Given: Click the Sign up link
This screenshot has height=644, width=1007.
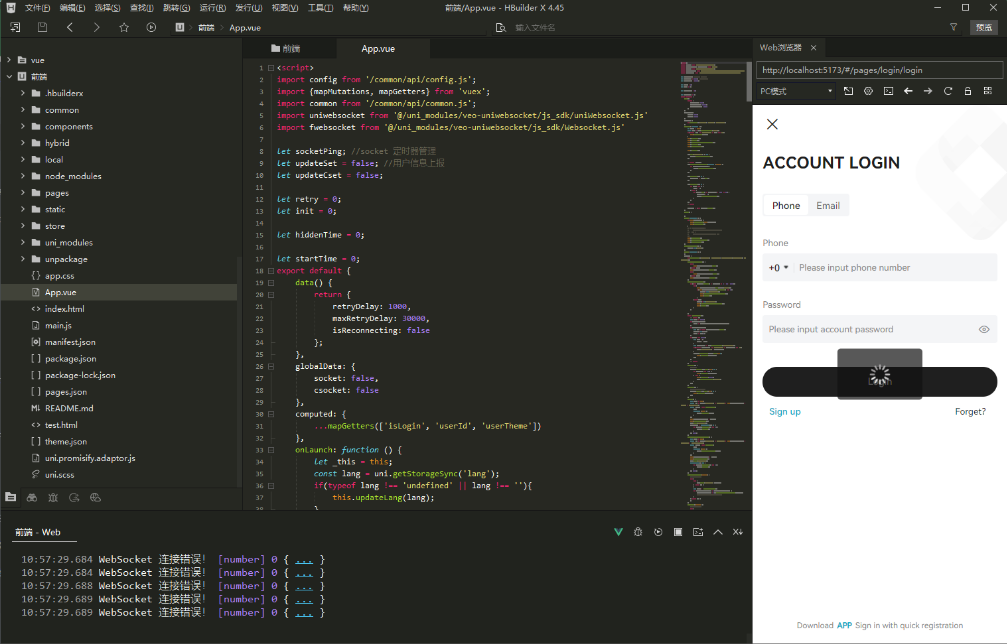Looking at the screenshot, I should (784, 412).
